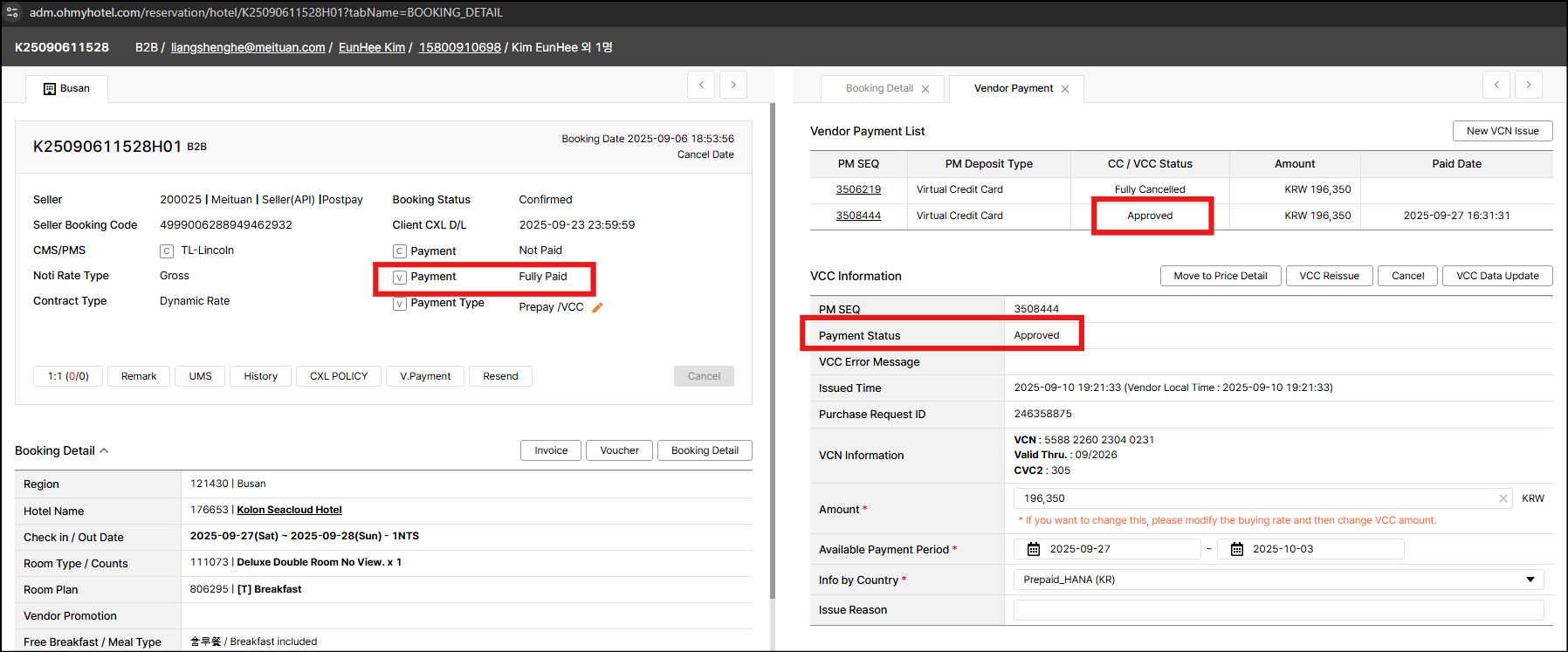The width and height of the screenshot is (1568, 652).
Task: Collapse the Booking Detail section chevron
Action: pos(104,450)
